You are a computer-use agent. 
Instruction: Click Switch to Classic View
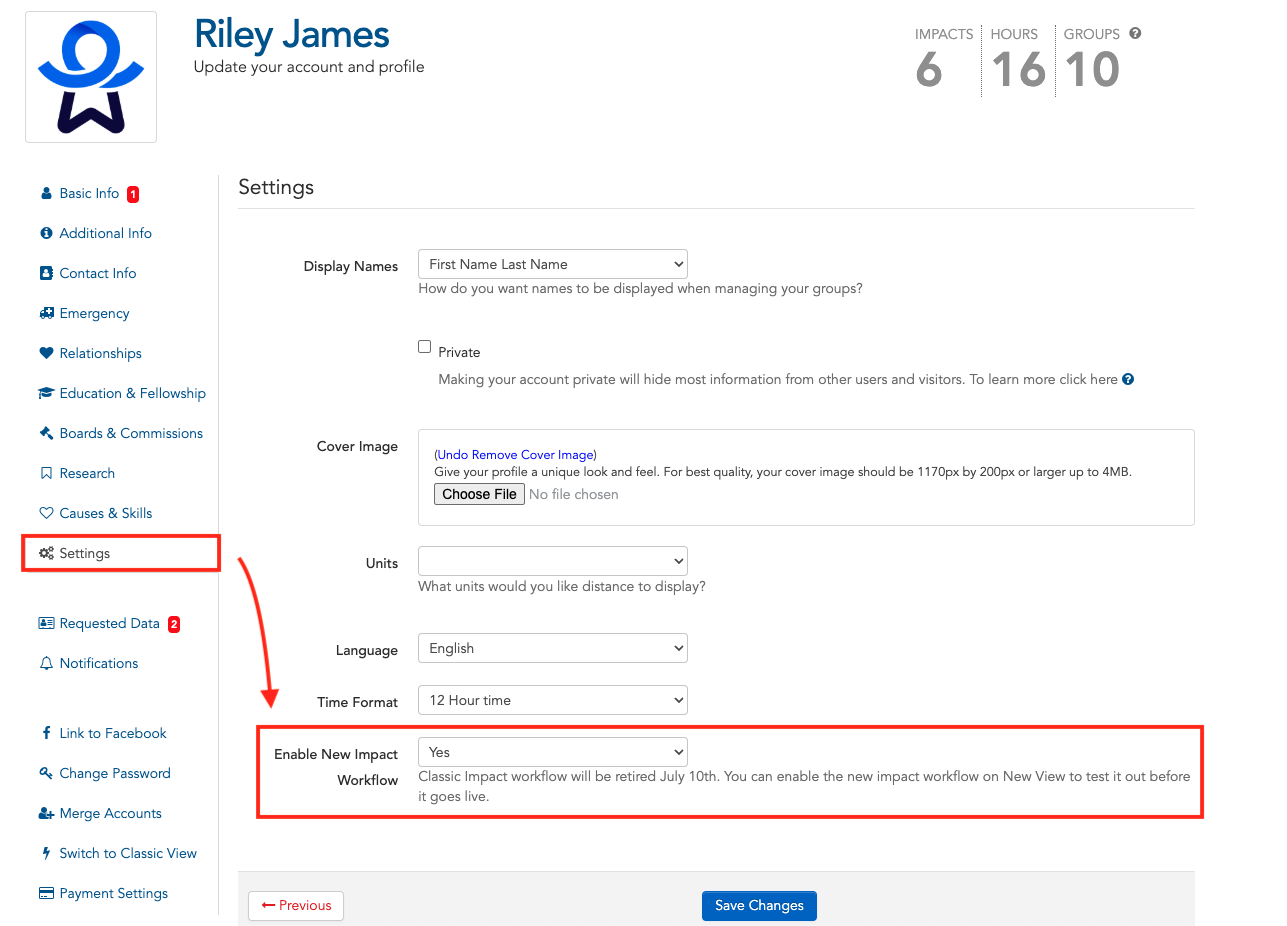coord(128,853)
